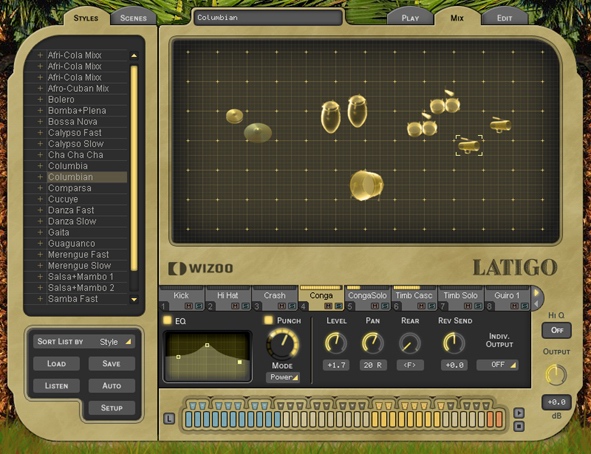Enable the EQ checkbox
Viewport: 591px width, 454px height.
click(x=167, y=320)
